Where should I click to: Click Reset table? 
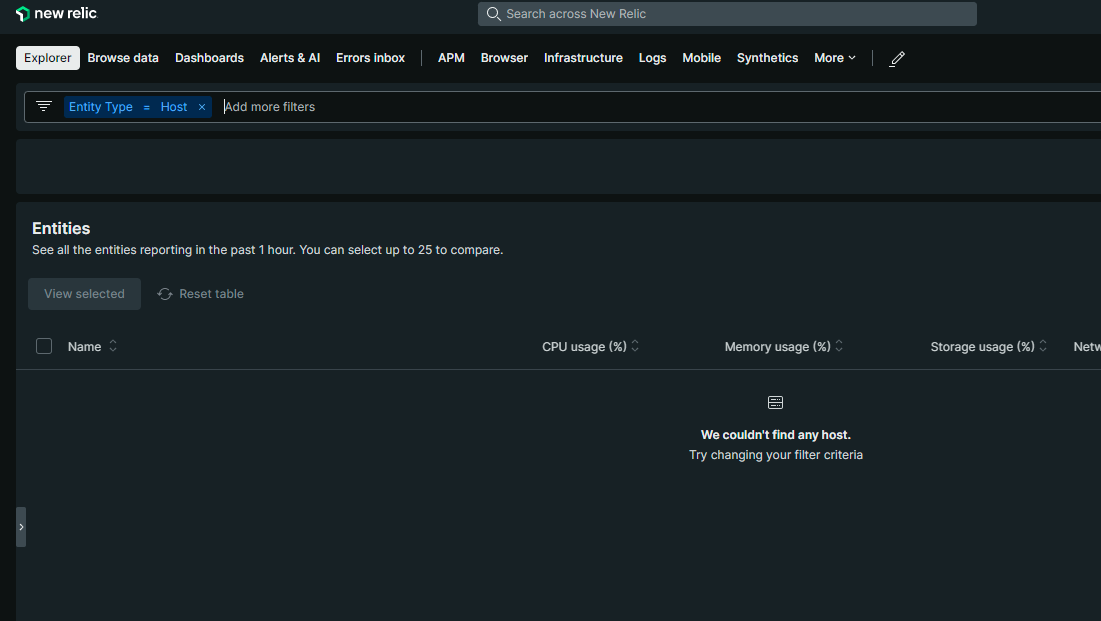(201, 294)
